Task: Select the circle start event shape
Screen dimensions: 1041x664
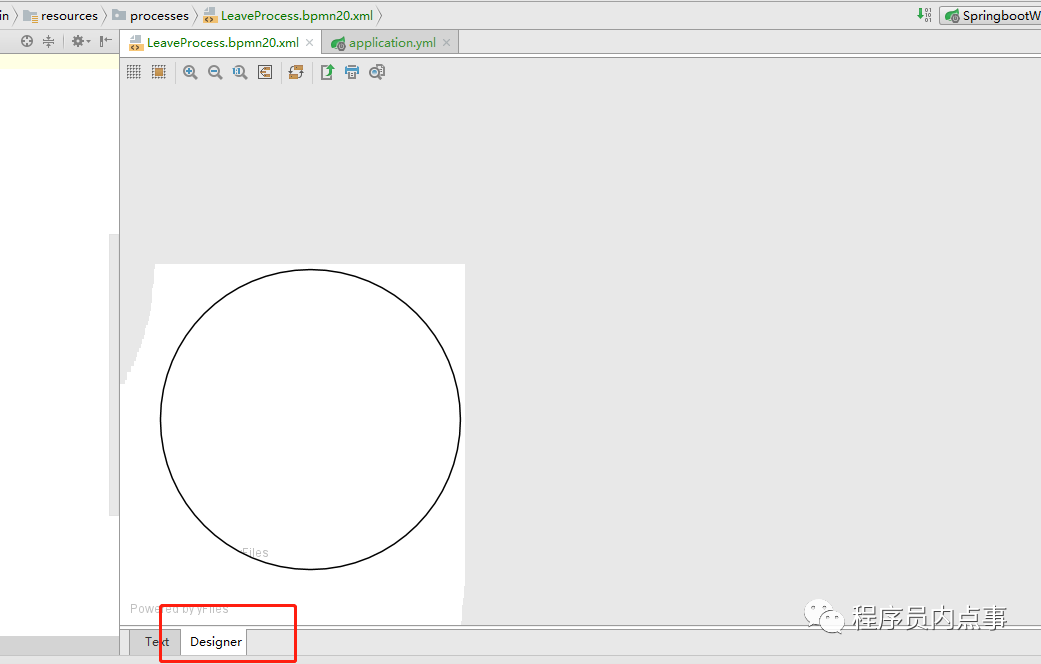Action: 310,419
